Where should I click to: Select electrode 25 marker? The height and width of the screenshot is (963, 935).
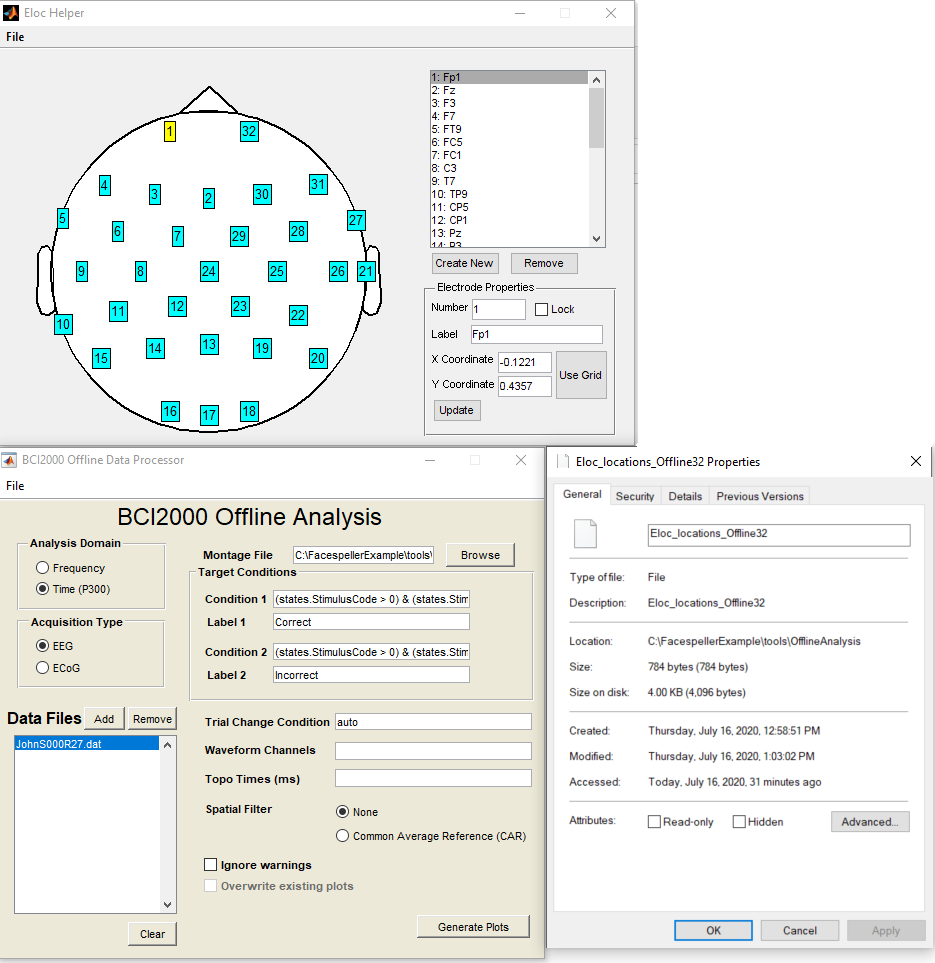click(x=277, y=271)
